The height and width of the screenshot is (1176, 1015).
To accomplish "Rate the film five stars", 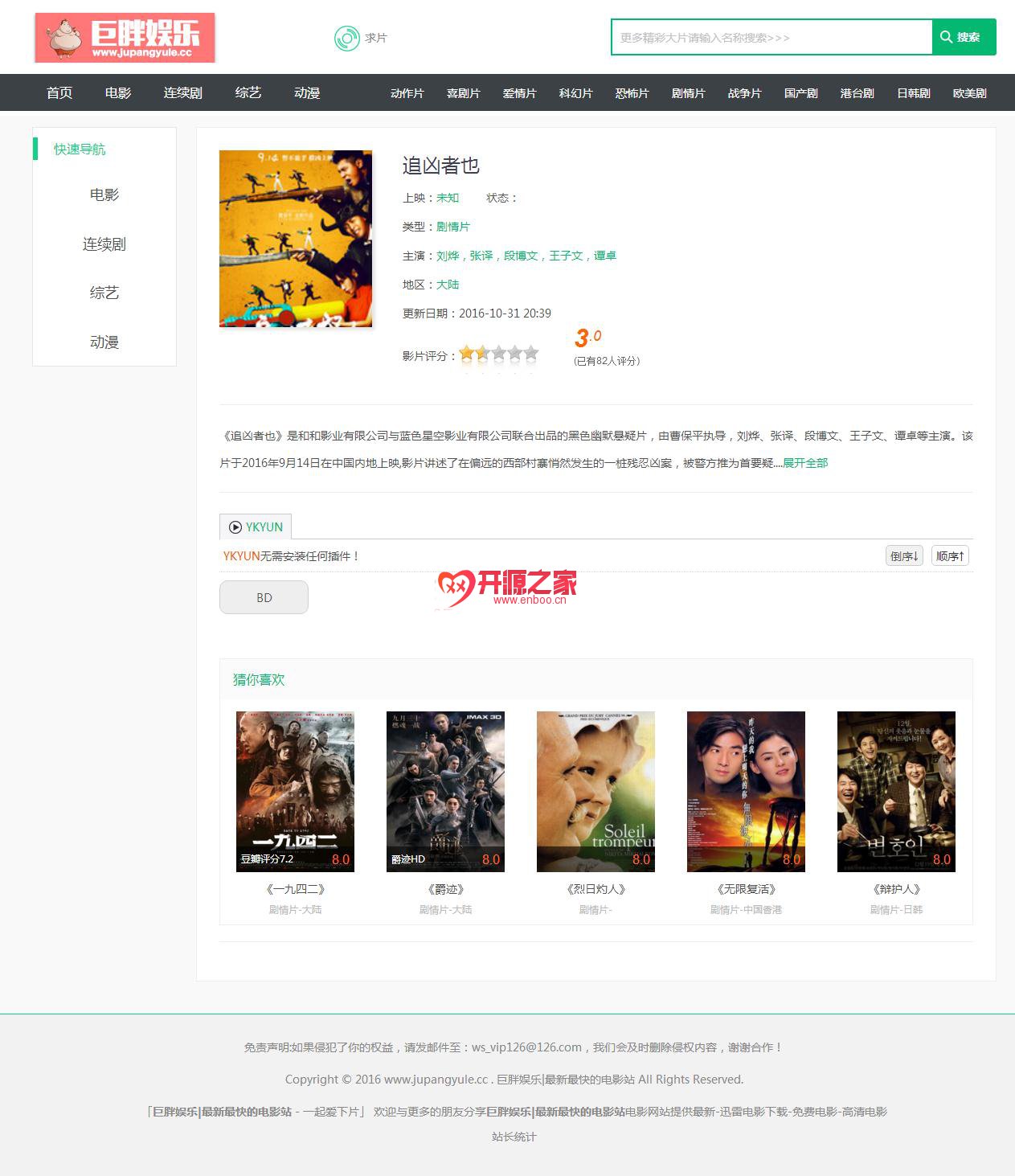I will coord(531,354).
